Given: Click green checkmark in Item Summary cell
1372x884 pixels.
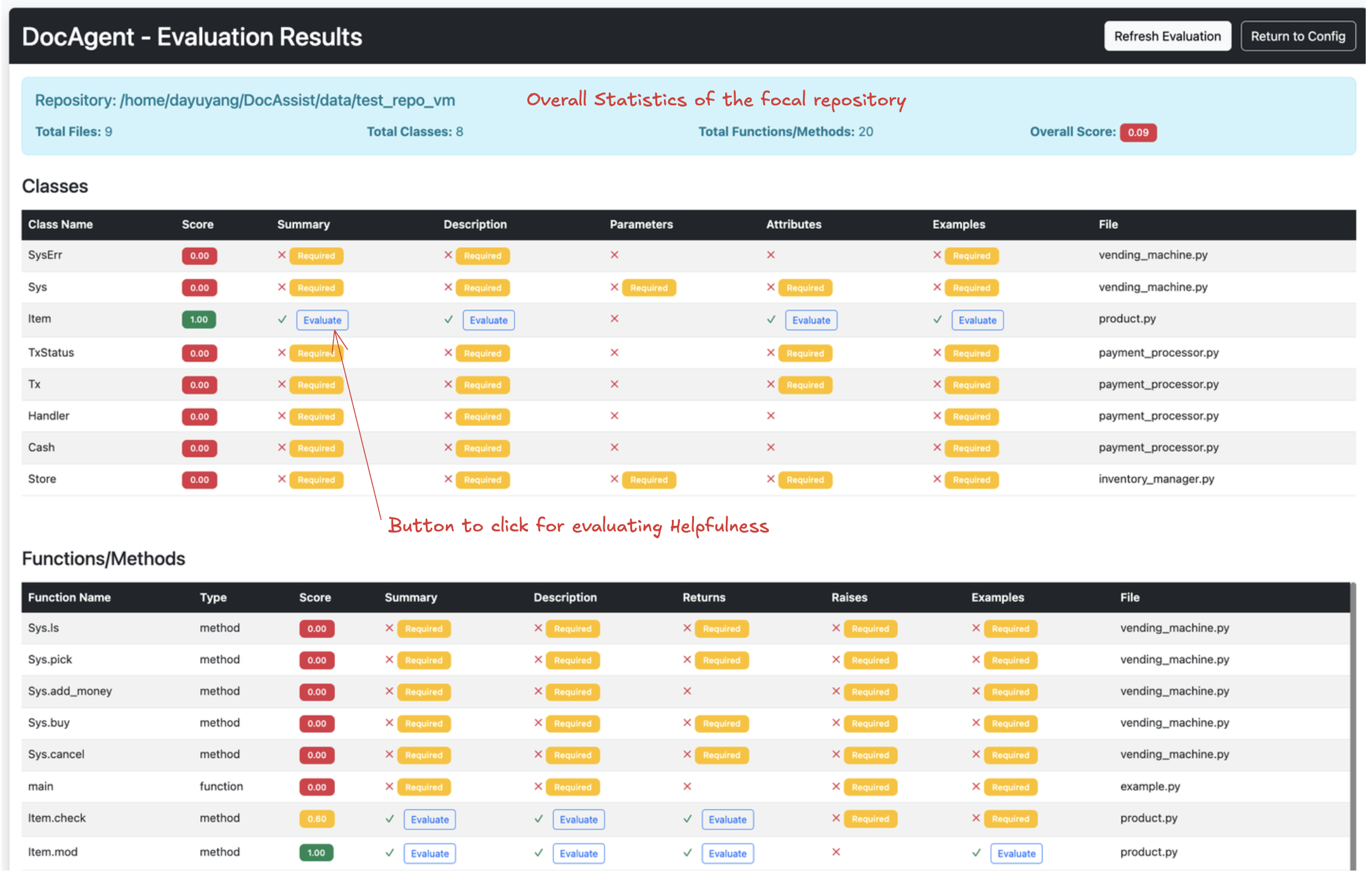Looking at the screenshot, I should pos(282,320).
